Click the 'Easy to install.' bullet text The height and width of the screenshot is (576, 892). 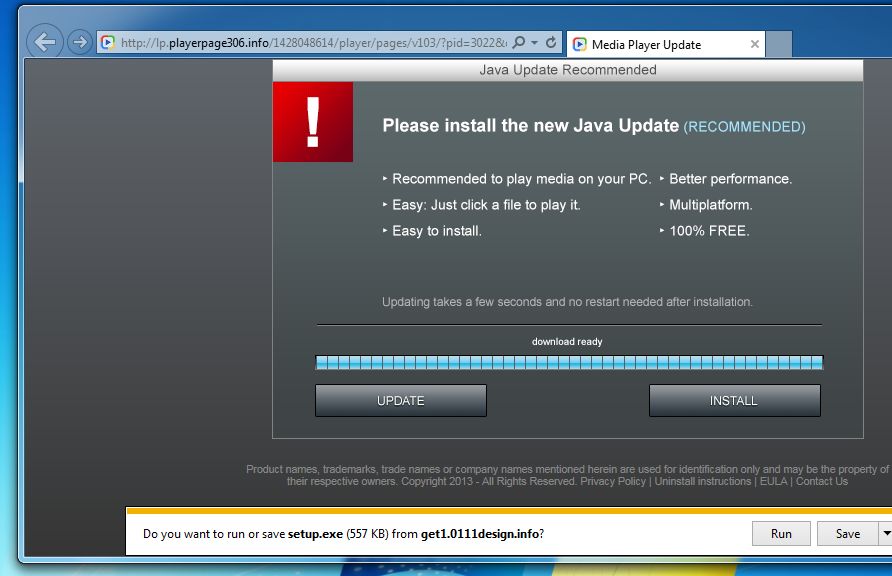(x=437, y=231)
